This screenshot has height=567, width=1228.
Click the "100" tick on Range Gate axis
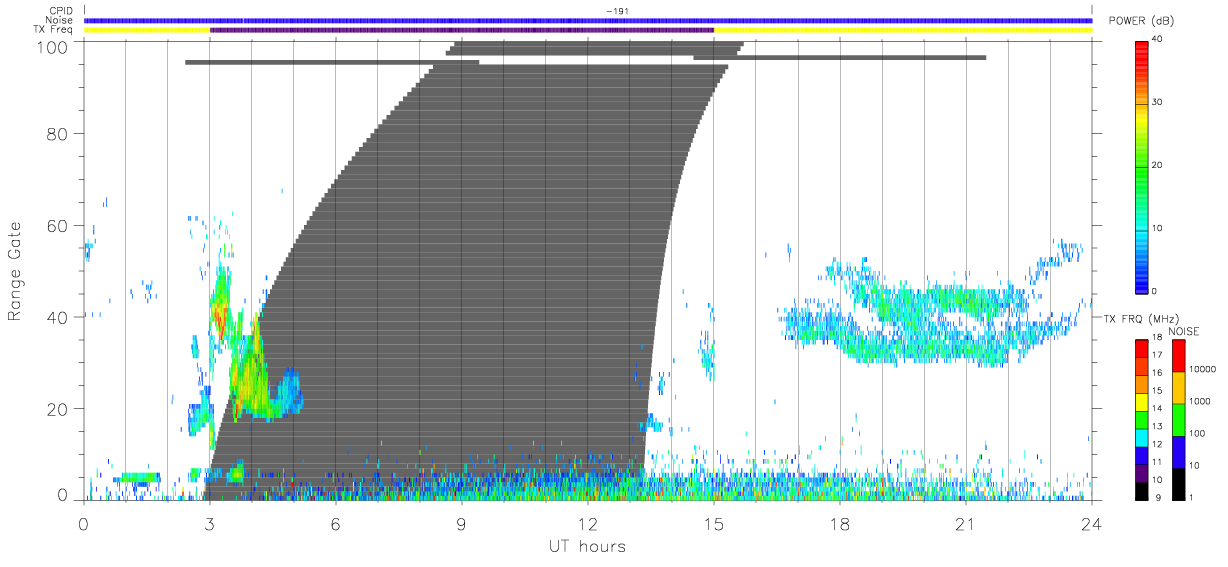(54, 46)
